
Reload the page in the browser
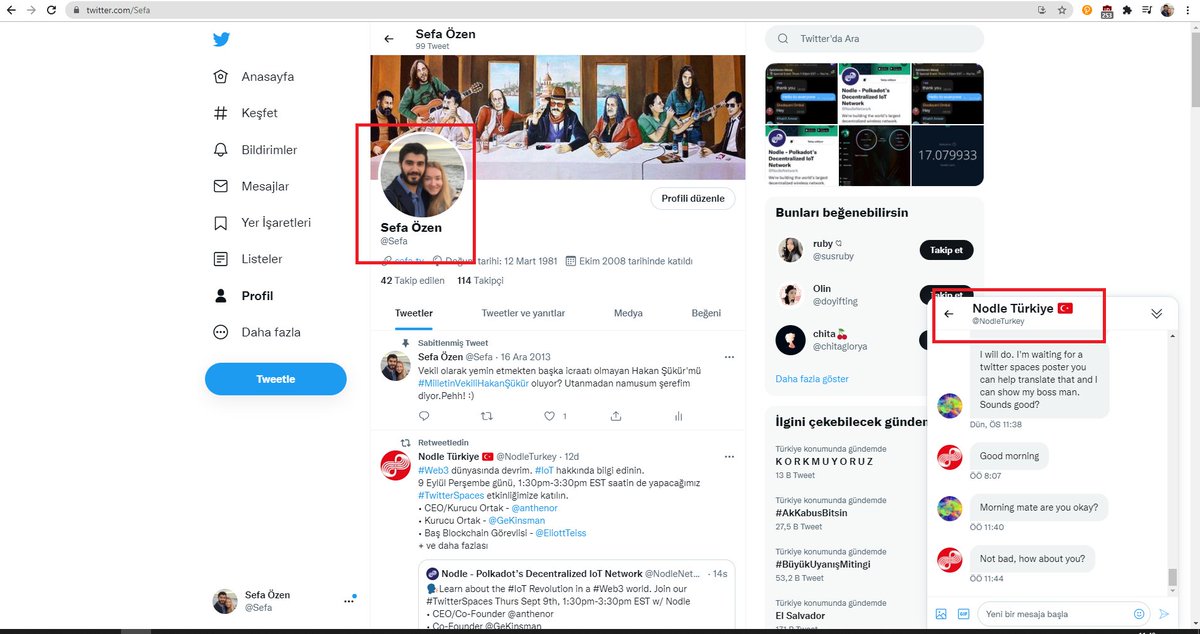coord(53,10)
